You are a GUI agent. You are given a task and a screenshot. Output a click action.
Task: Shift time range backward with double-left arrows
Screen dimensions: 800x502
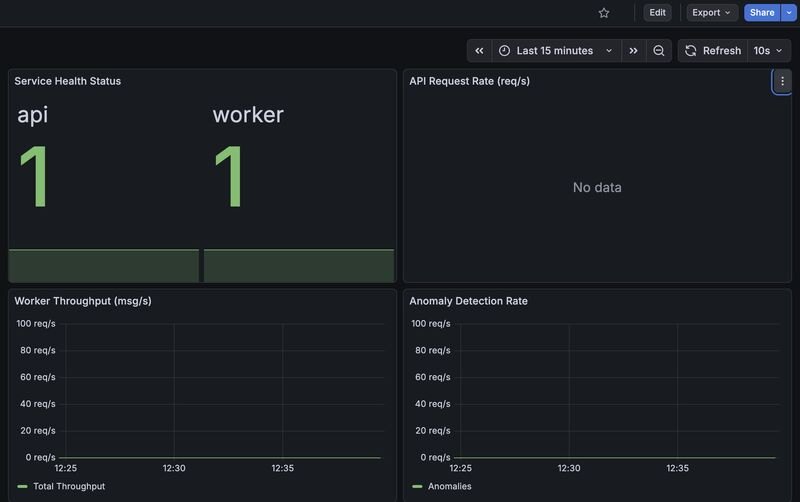coord(479,51)
